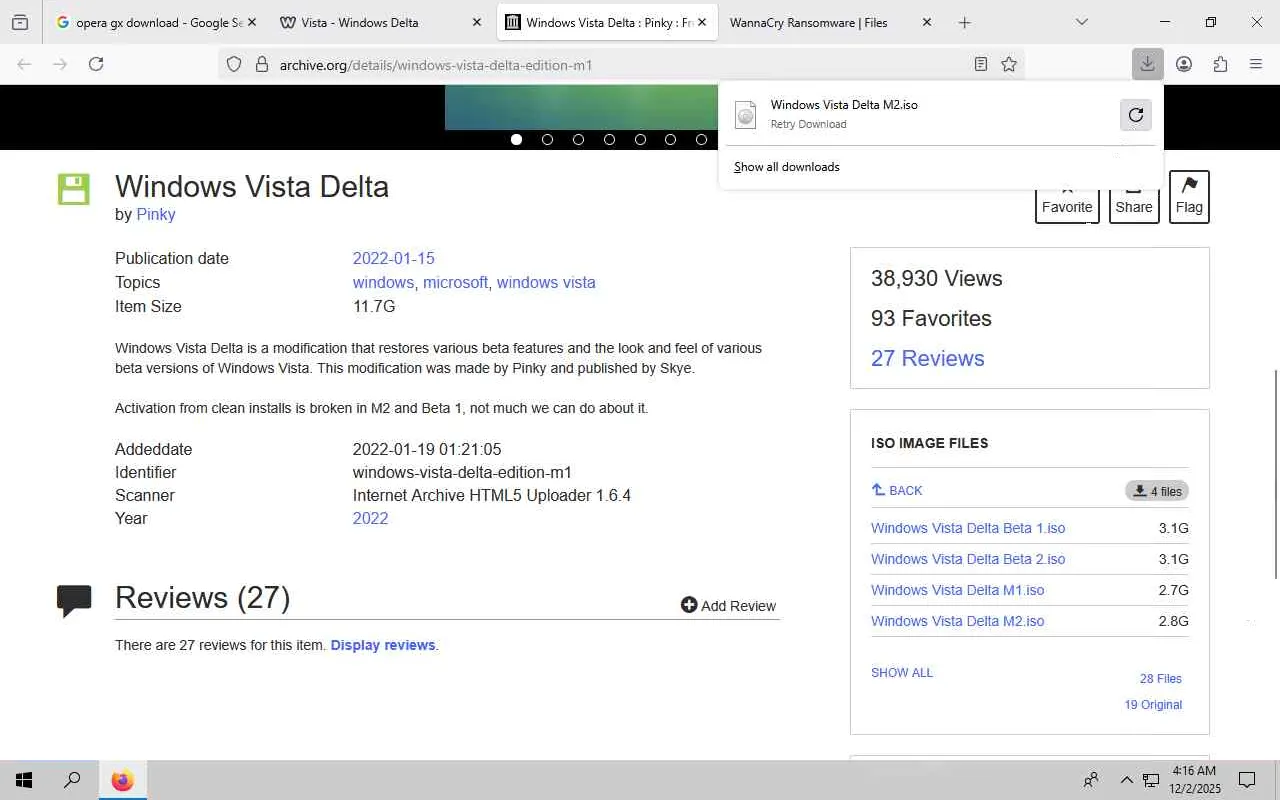Viewport: 1280px width, 800px height.
Task: Close the downloads panel via toolbar download icon
Action: [1147, 64]
